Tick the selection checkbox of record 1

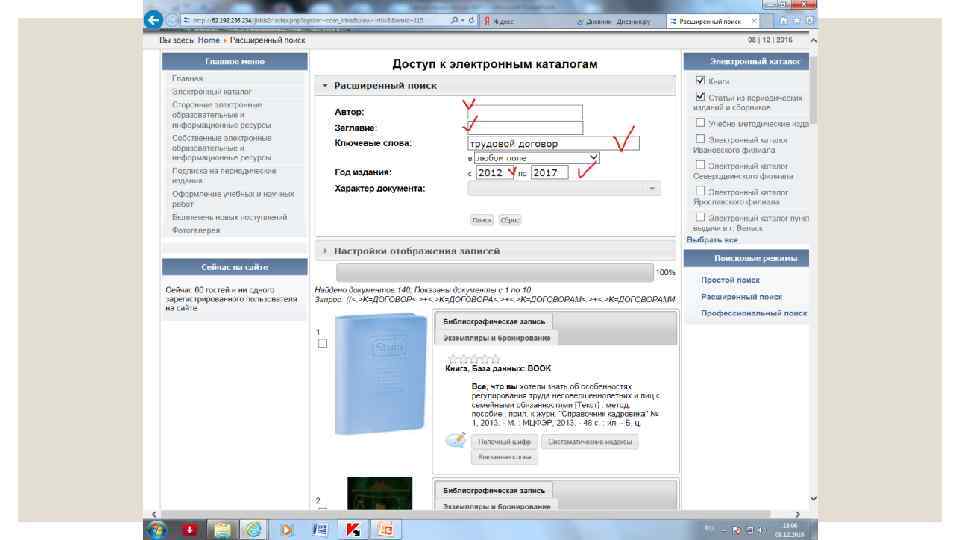[x=323, y=343]
